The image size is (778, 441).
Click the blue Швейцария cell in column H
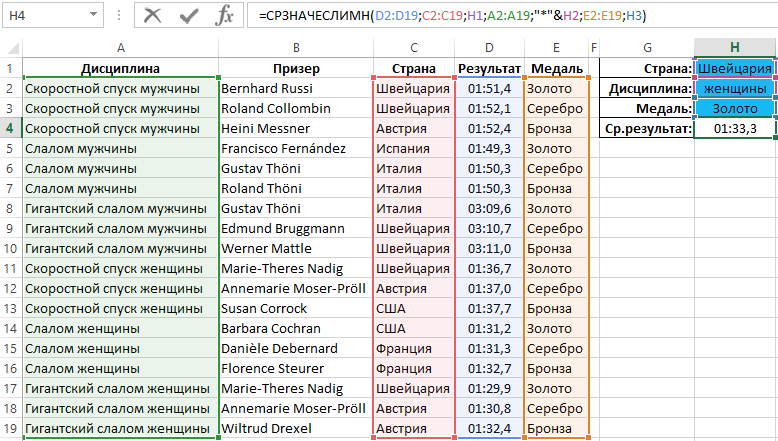(735, 68)
